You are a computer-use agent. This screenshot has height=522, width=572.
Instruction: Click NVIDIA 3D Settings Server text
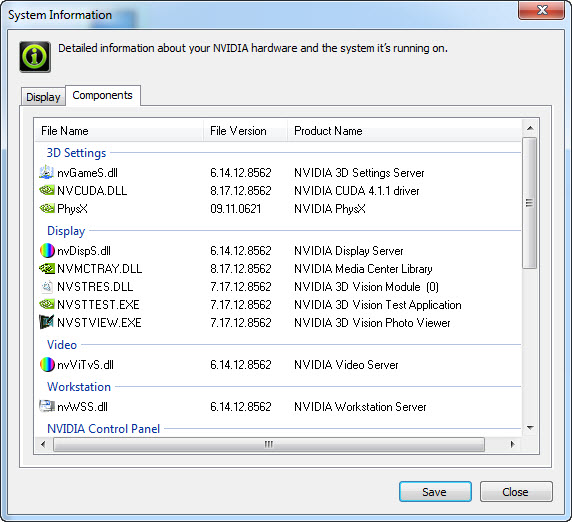pos(359,173)
